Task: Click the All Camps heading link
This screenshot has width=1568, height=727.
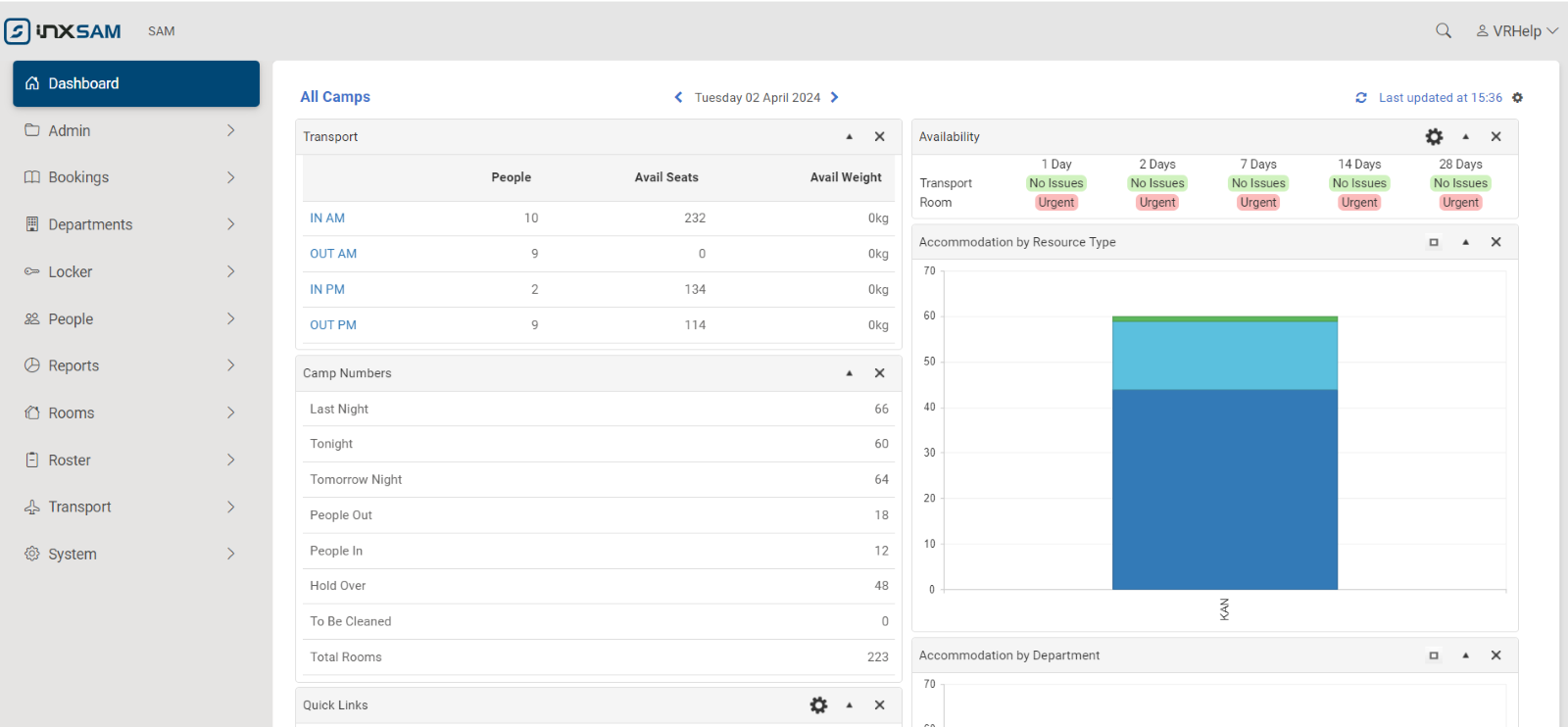Action: pos(335,97)
